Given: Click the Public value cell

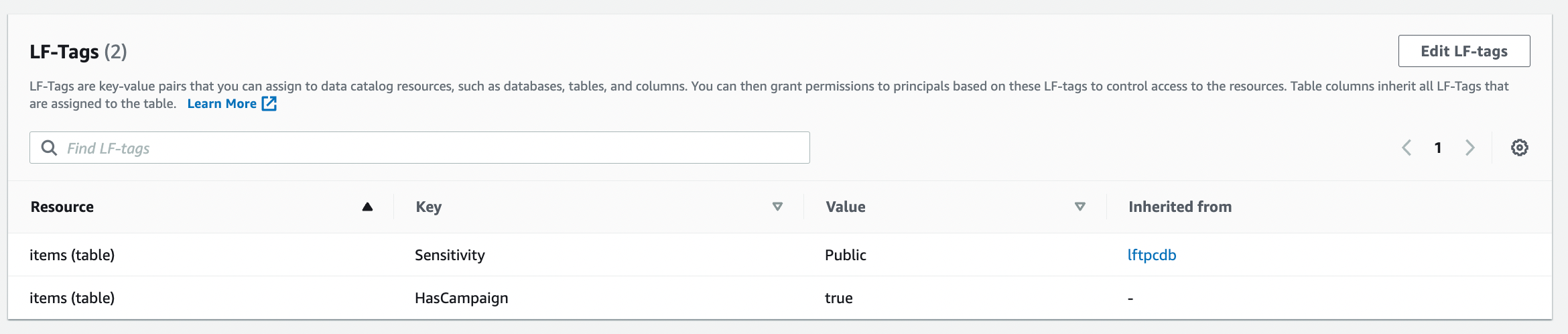Looking at the screenshot, I should pyautogui.click(x=846, y=255).
